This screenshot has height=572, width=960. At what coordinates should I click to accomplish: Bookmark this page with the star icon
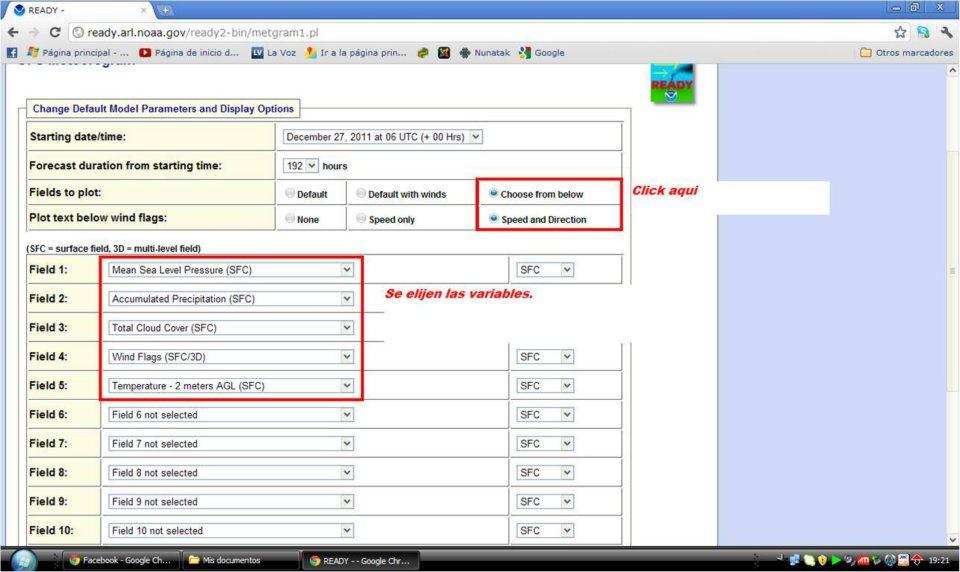point(900,32)
